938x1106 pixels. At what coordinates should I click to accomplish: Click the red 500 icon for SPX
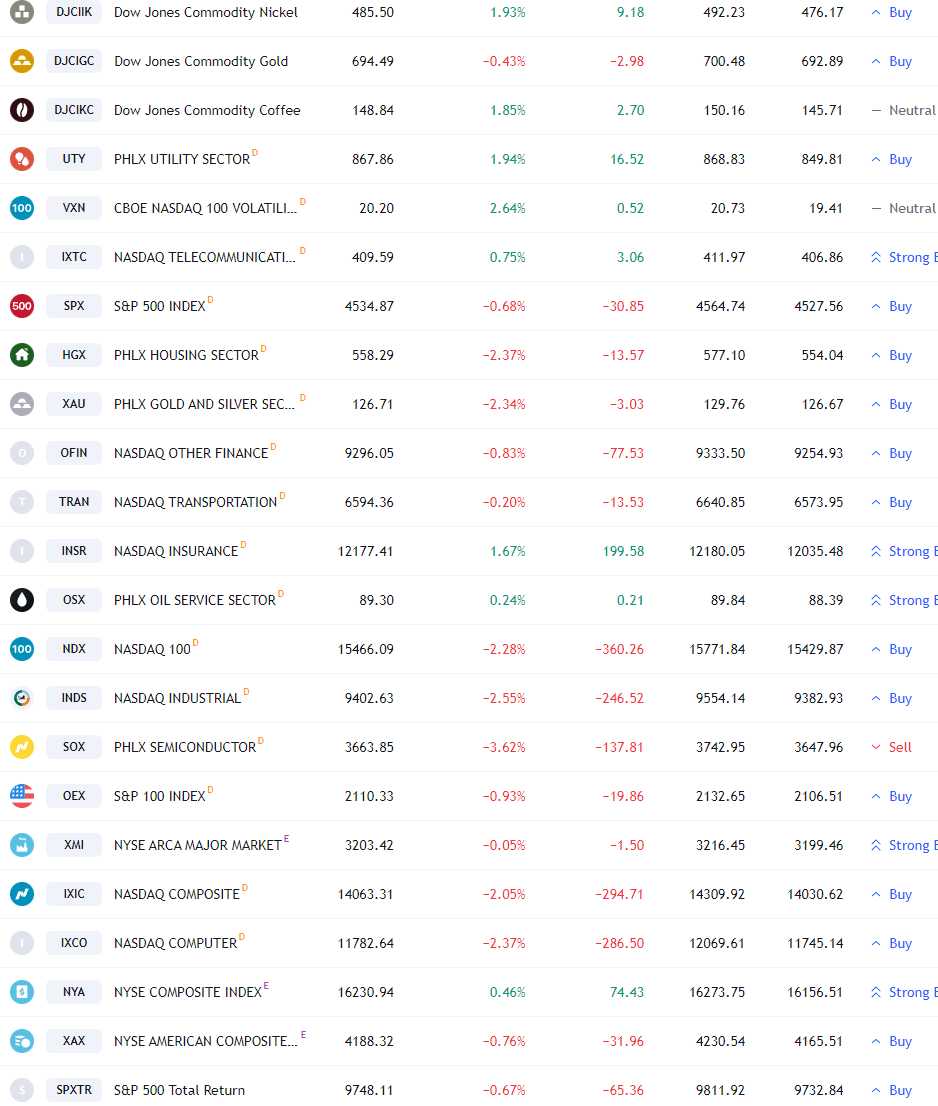point(22,306)
